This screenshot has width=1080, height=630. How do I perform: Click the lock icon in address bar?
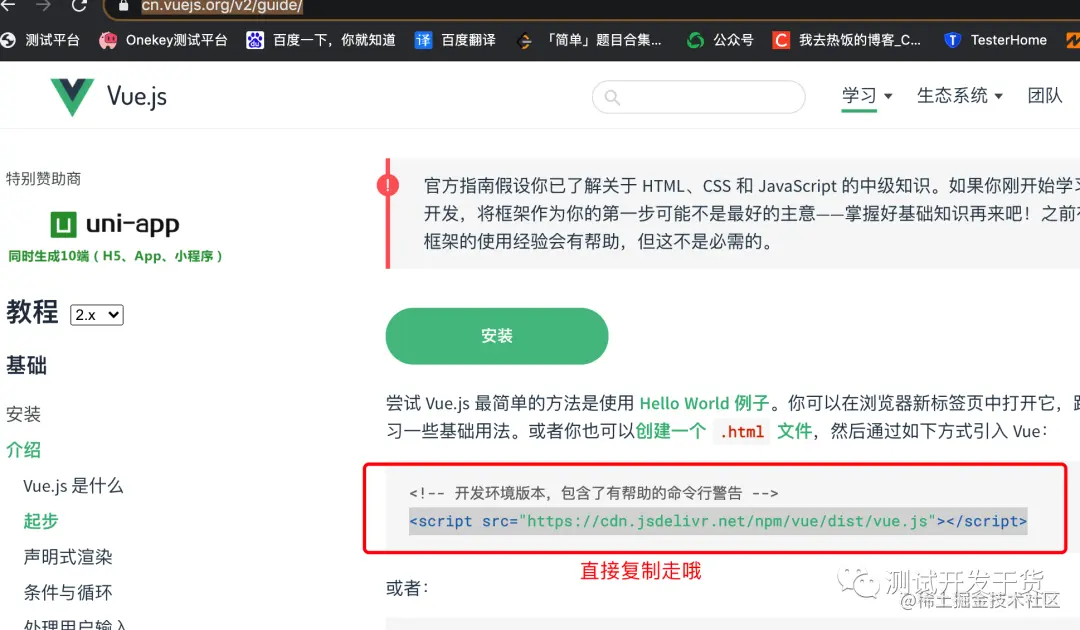coord(123,8)
